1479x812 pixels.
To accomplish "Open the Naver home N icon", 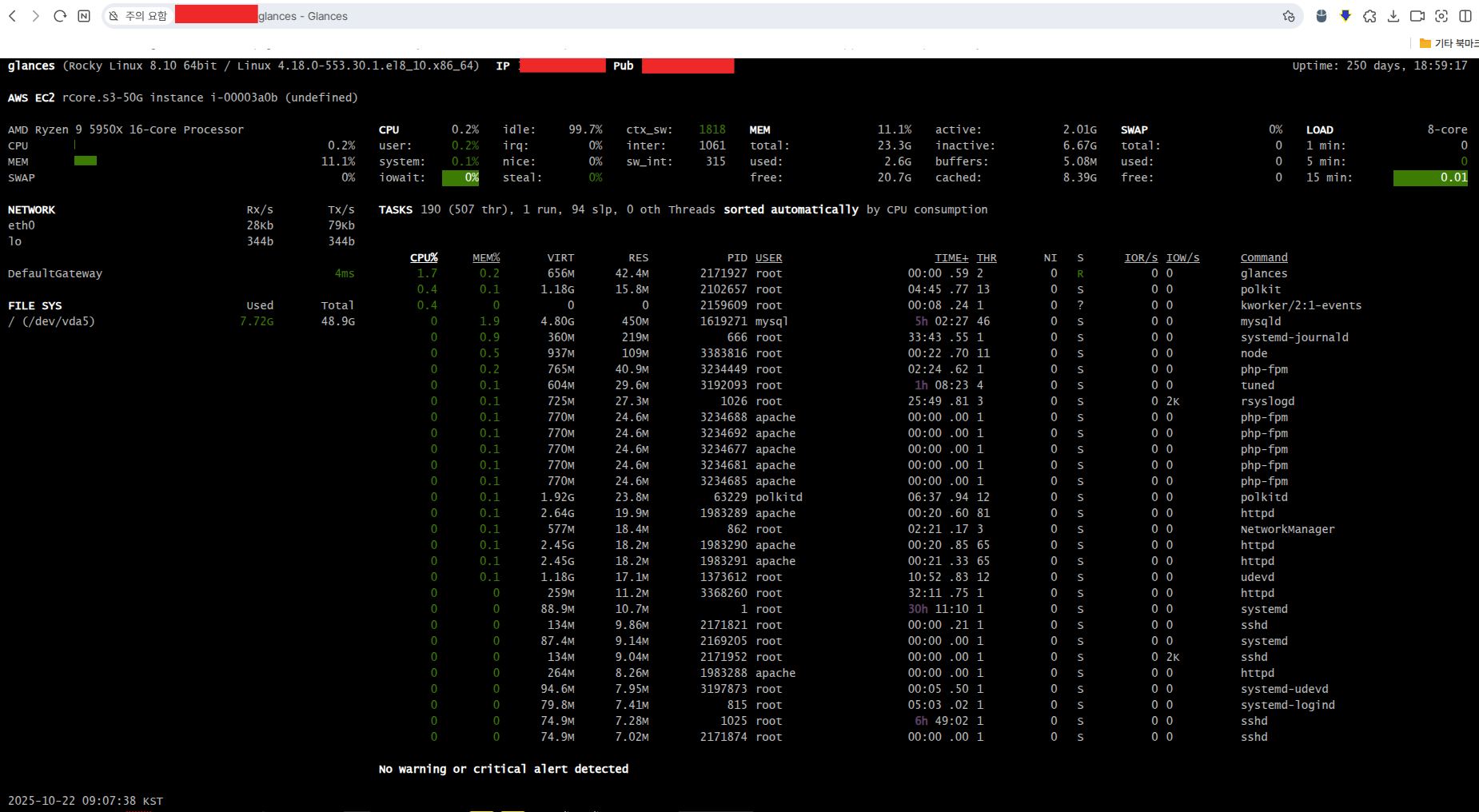I will pyautogui.click(x=84, y=16).
